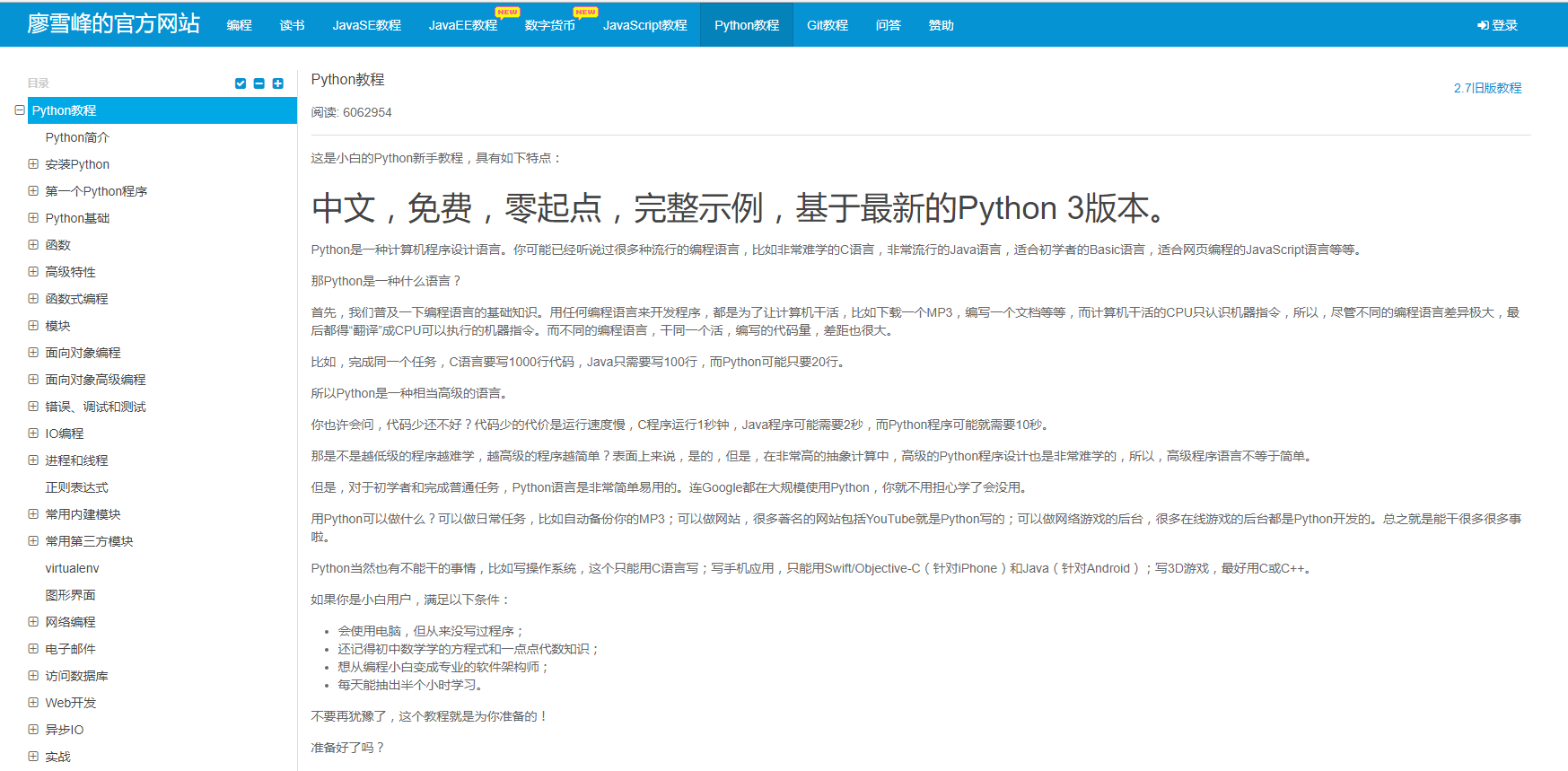The image size is (1568, 771).
Task: Open the 编程 nav menu item
Action: [x=239, y=25]
